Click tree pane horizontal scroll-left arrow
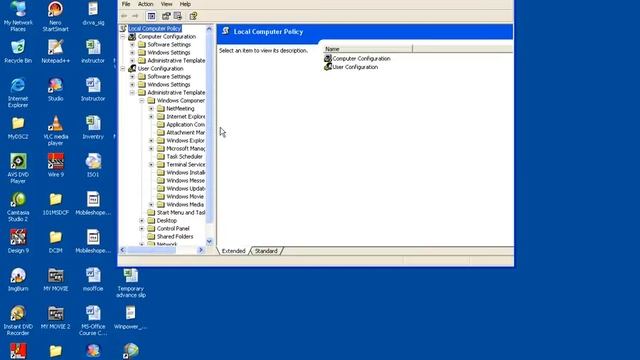 (123, 250)
